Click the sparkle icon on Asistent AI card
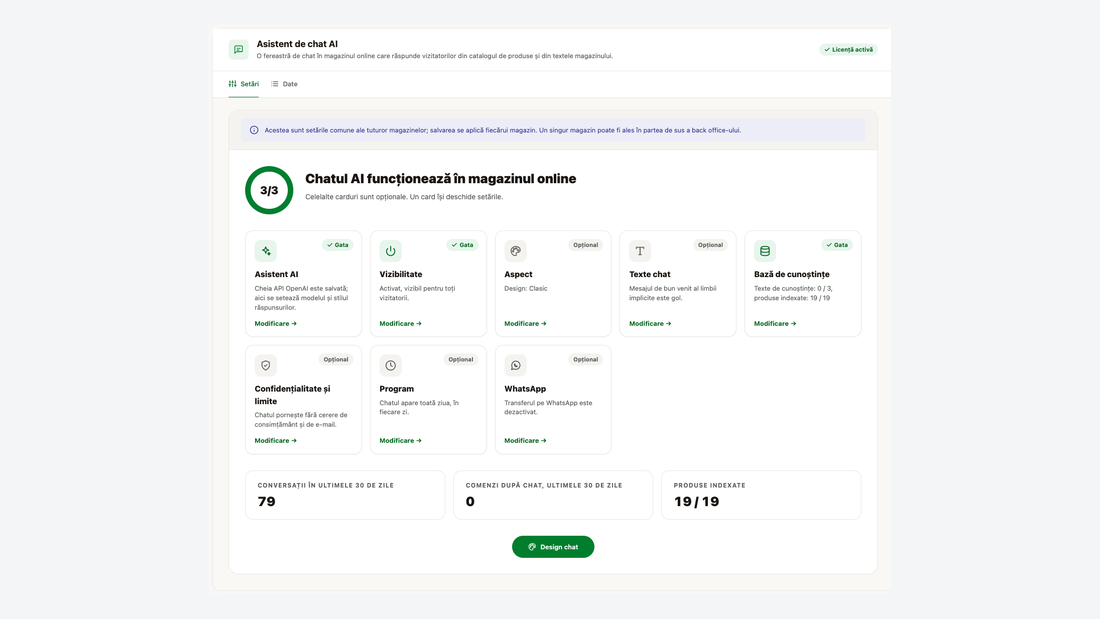Image resolution: width=1100 pixels, height=619 pixels. (266, 251)
